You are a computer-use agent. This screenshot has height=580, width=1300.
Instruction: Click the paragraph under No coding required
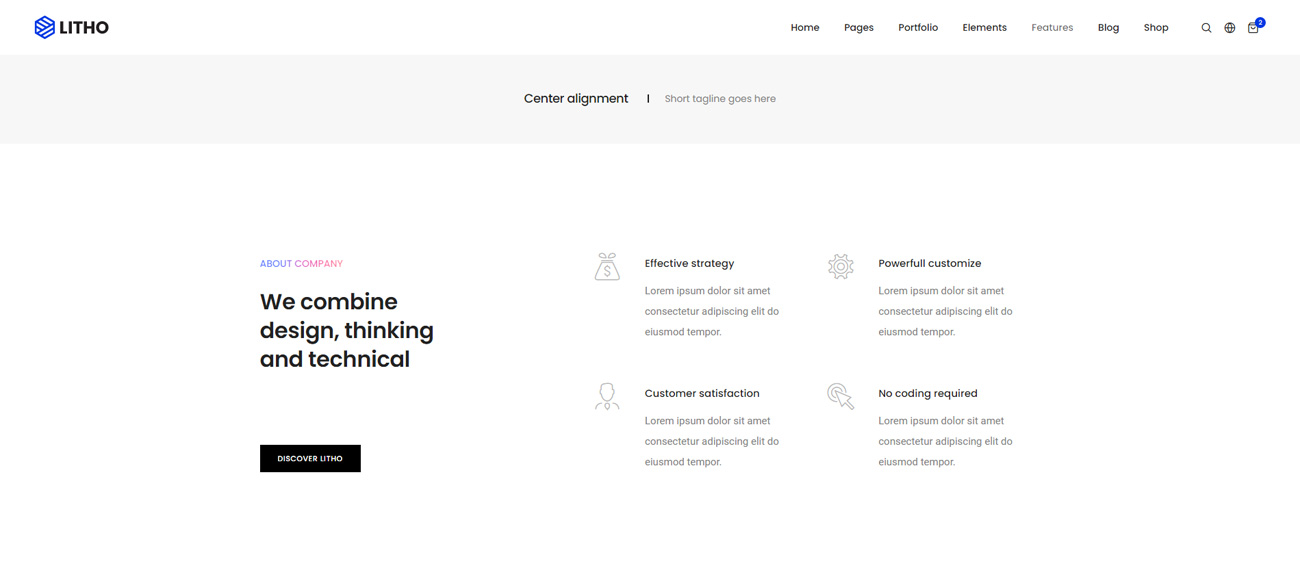tap(945, 441)
